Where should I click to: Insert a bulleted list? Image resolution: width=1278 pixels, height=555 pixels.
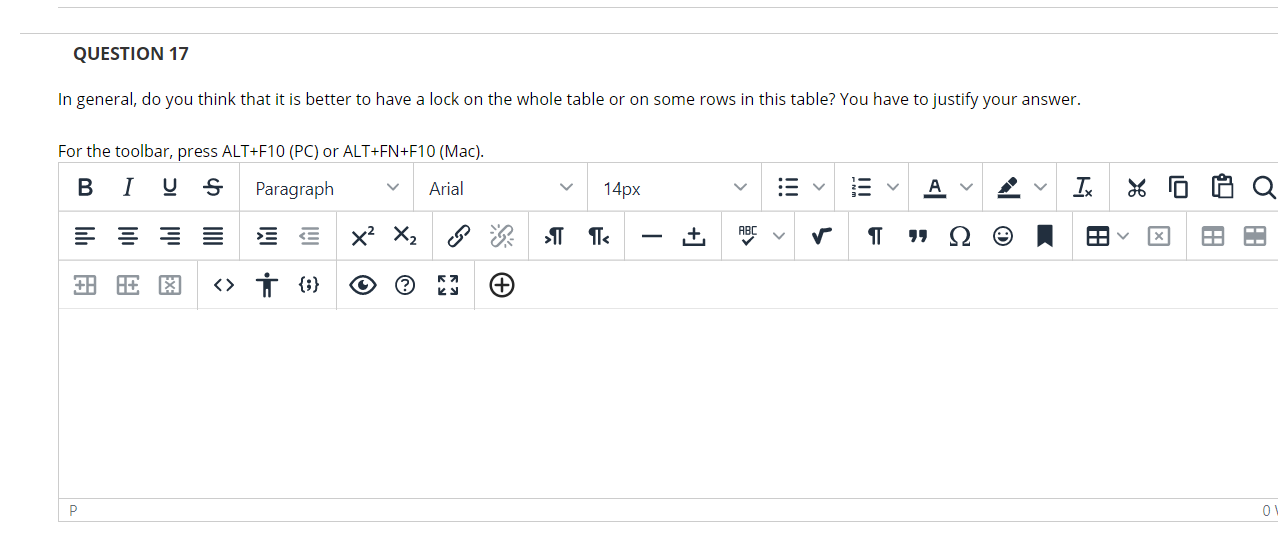789,188
